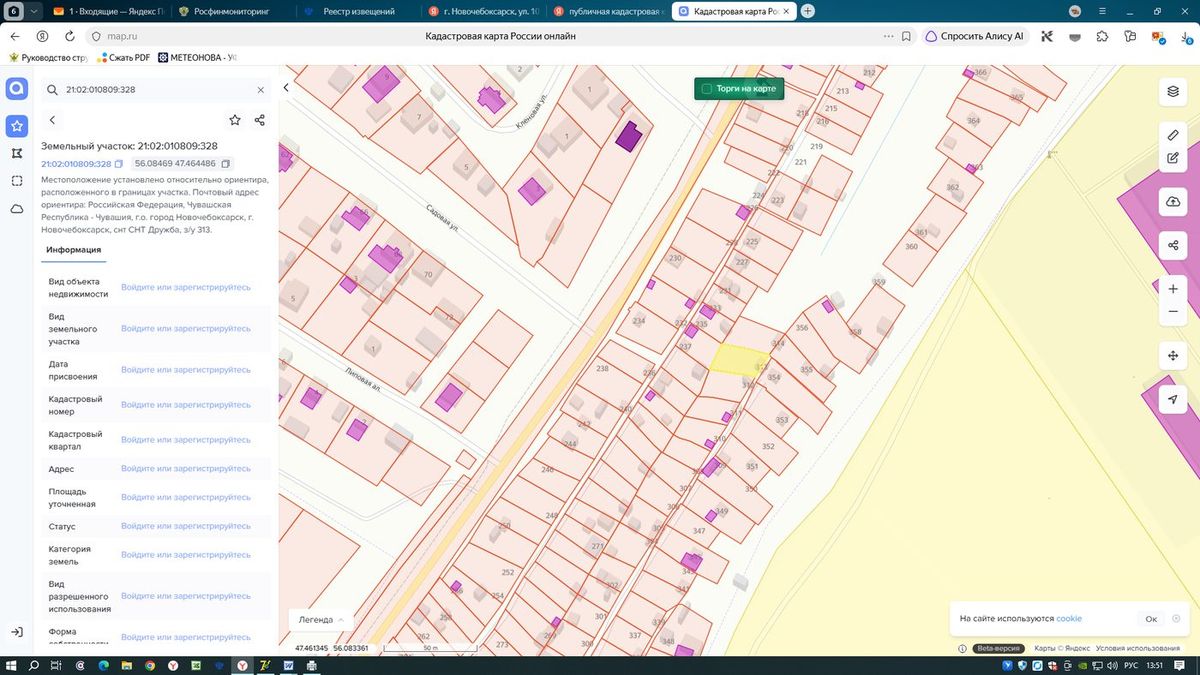Screen dimensions: 1200x675
Task: Switch to the 'Входящие — Яндекс' browser tab
Action: click(108, 11)
